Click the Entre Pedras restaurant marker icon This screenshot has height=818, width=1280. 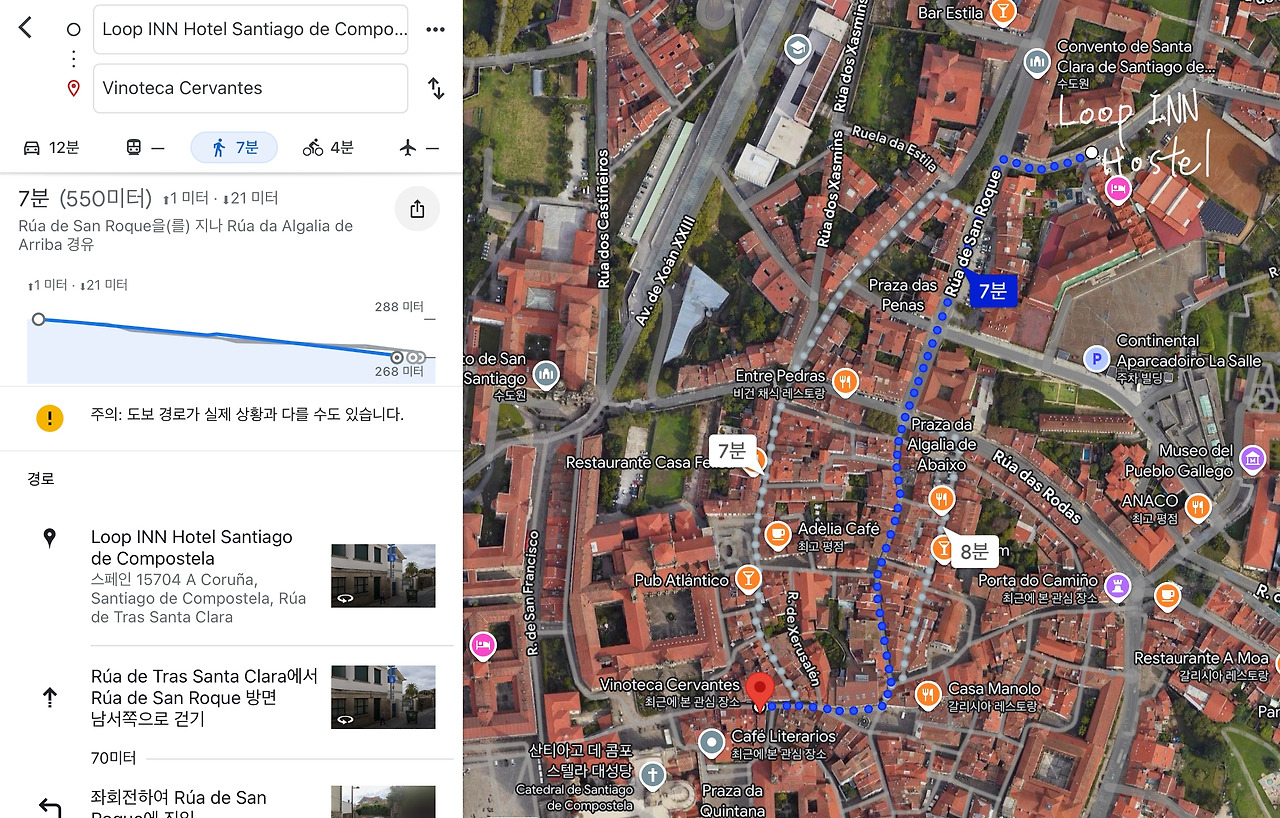click(x=845, y=382)
